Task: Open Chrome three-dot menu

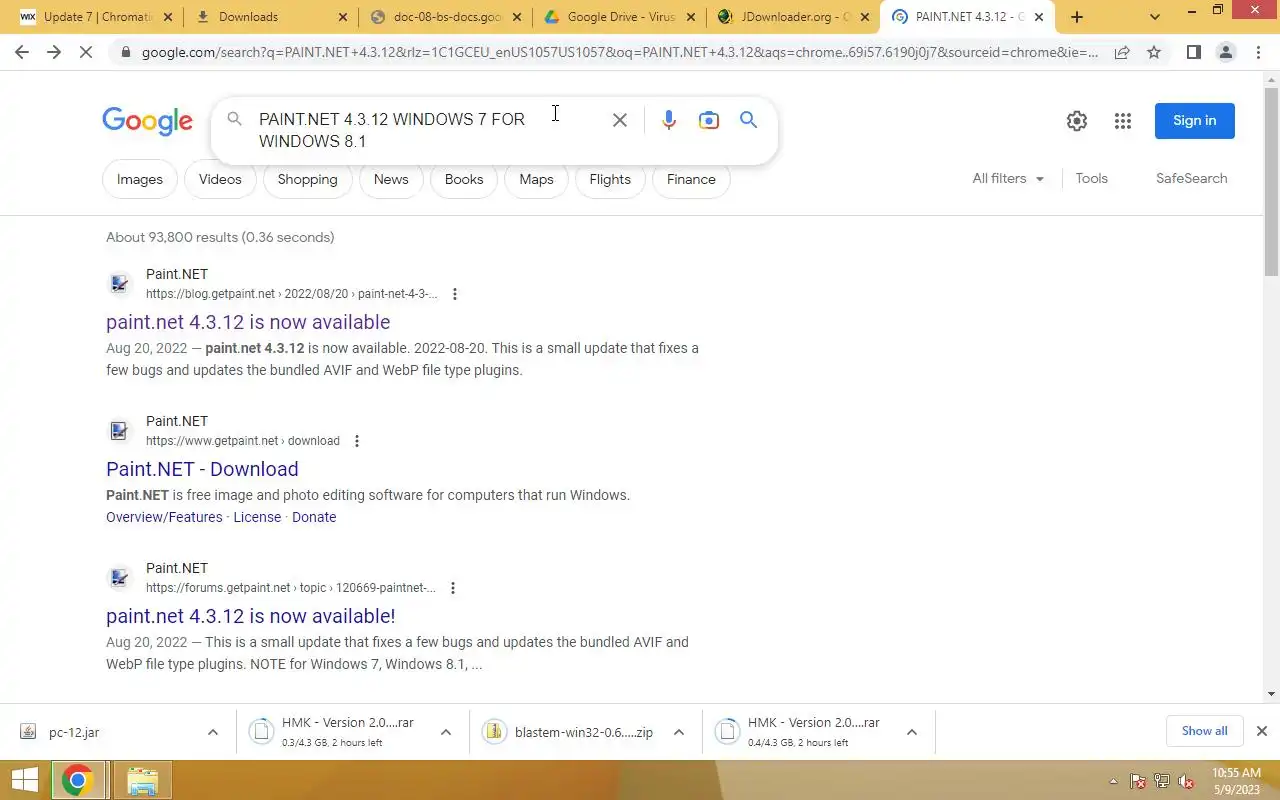Action: tap(1258, 52)
